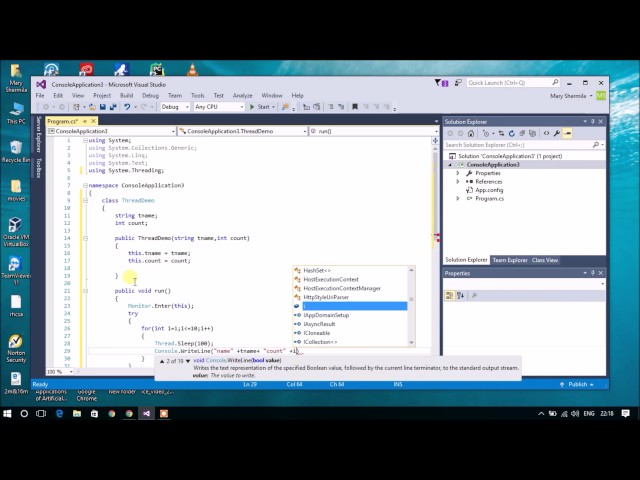The image size is (640, 480).
Task: Click the New Project toolbar icon
Action: (76, 107)
